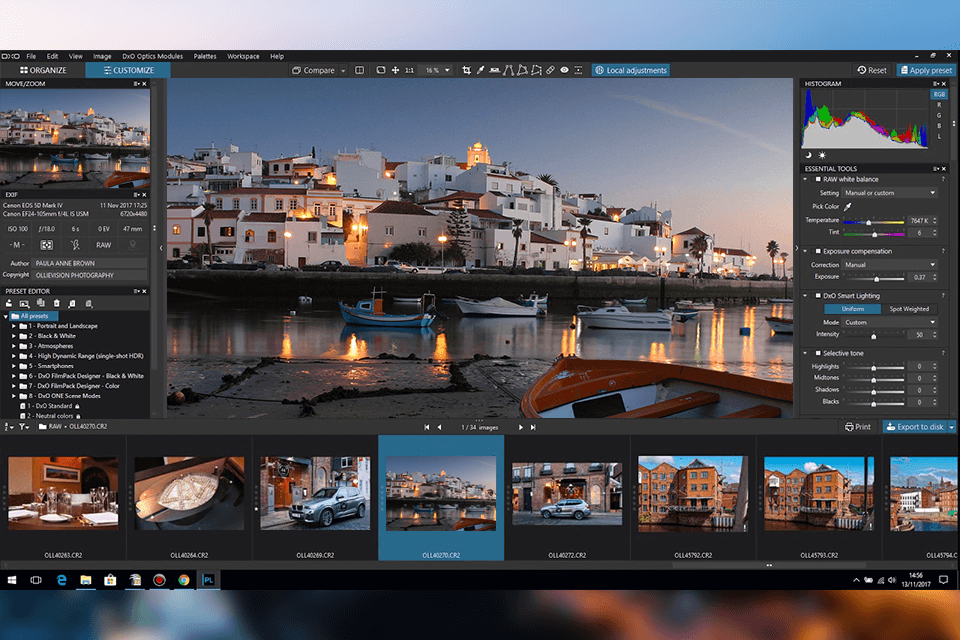This screenshot has width=960, height=640.
Task: Open the File menu
Action: click(x=31, y=56)
